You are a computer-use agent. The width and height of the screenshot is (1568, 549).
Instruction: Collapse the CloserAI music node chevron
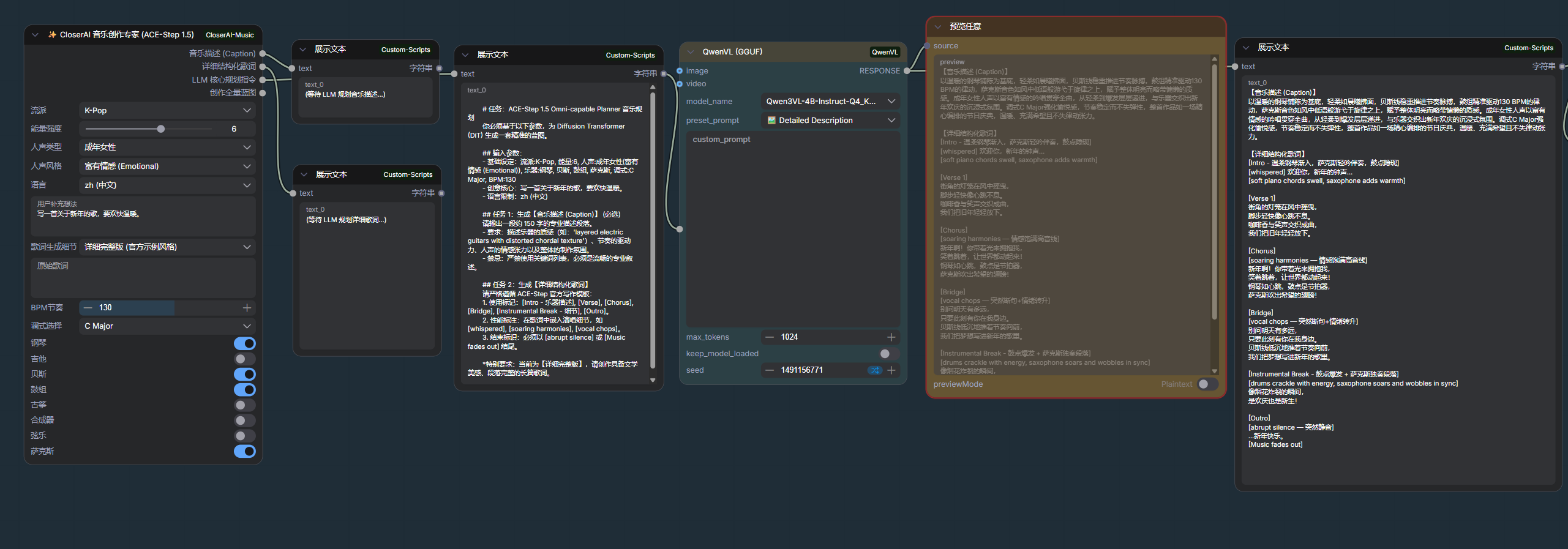tap(35, 35)
